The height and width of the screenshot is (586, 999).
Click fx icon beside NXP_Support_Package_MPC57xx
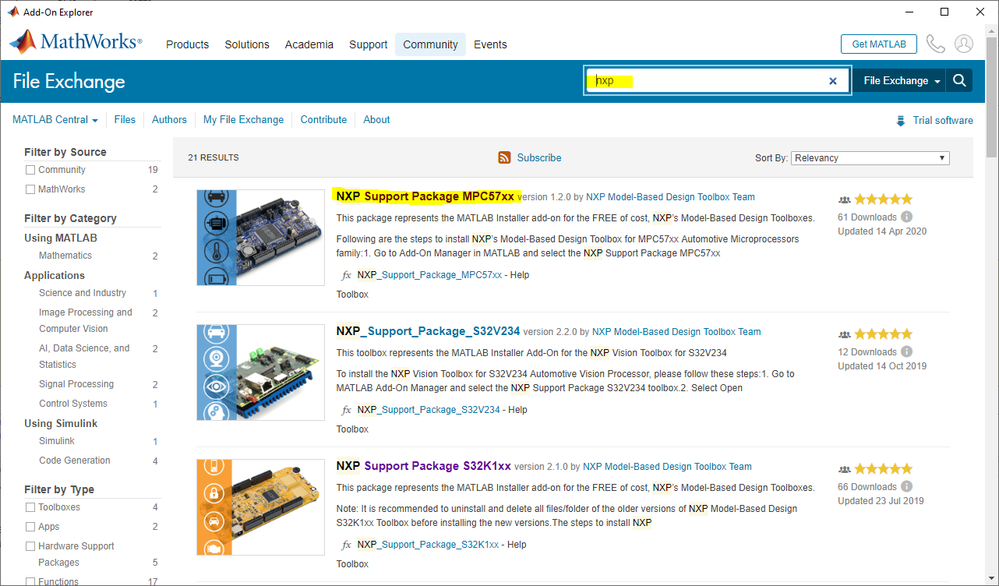(346, 275)
